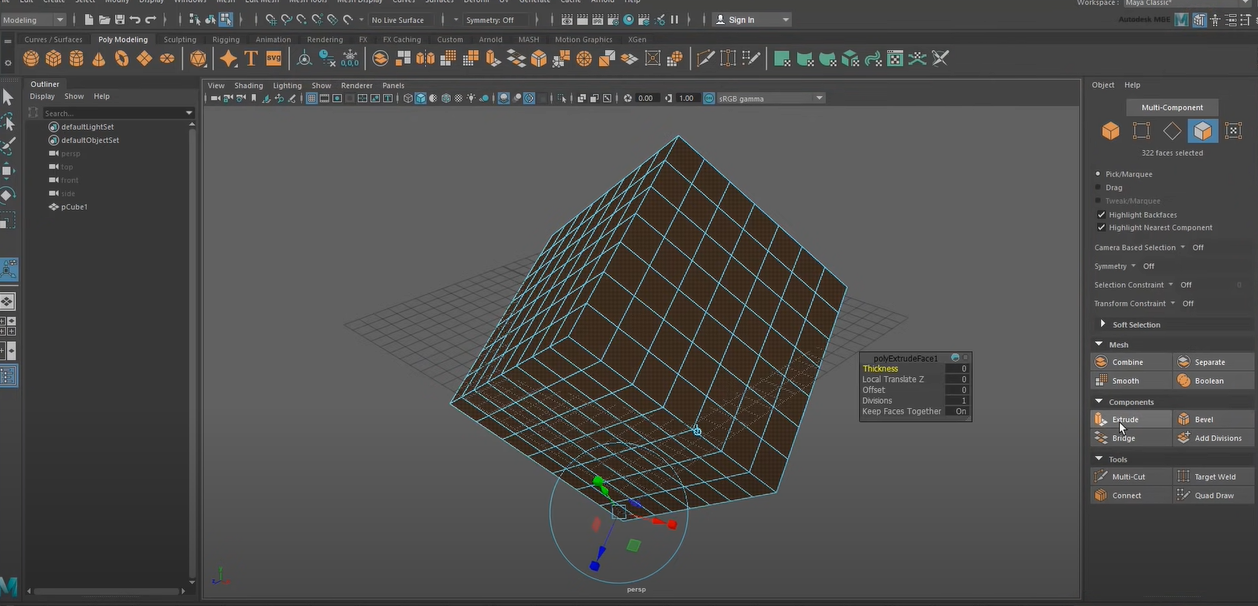Click the open scene folder icon

[105, 20]
